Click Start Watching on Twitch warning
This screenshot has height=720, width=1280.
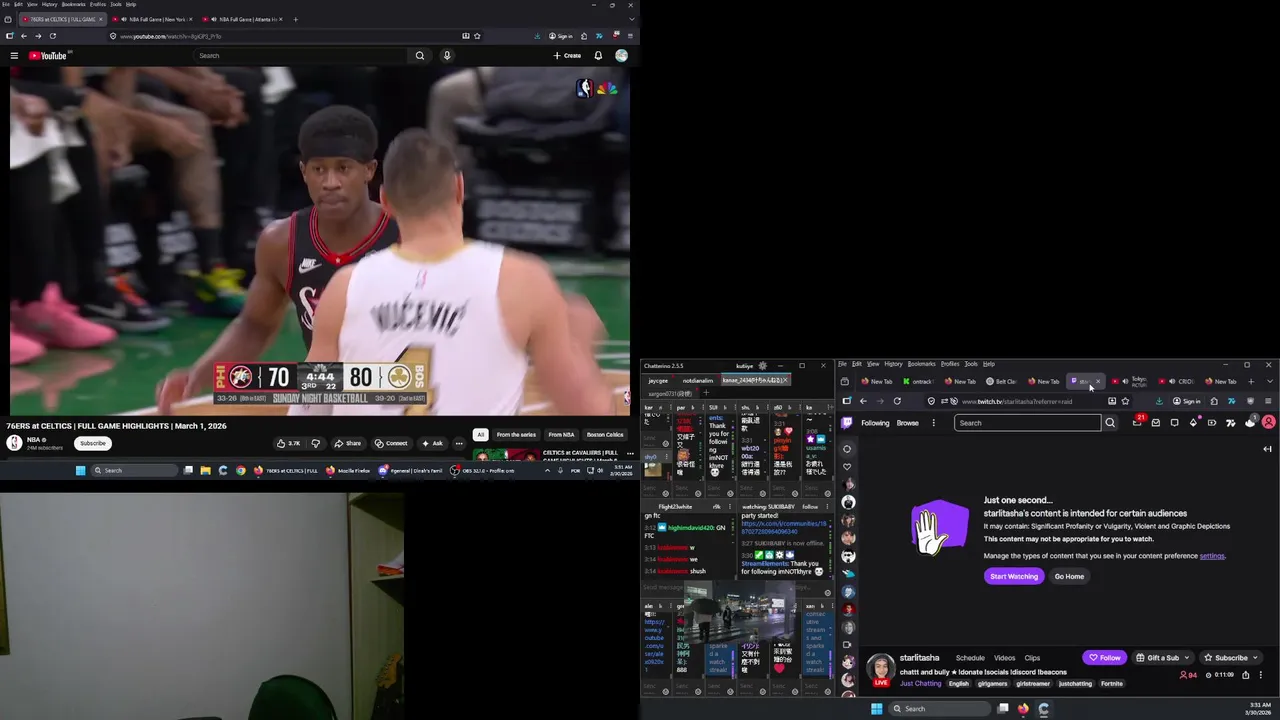click(x=1014, y=576)
